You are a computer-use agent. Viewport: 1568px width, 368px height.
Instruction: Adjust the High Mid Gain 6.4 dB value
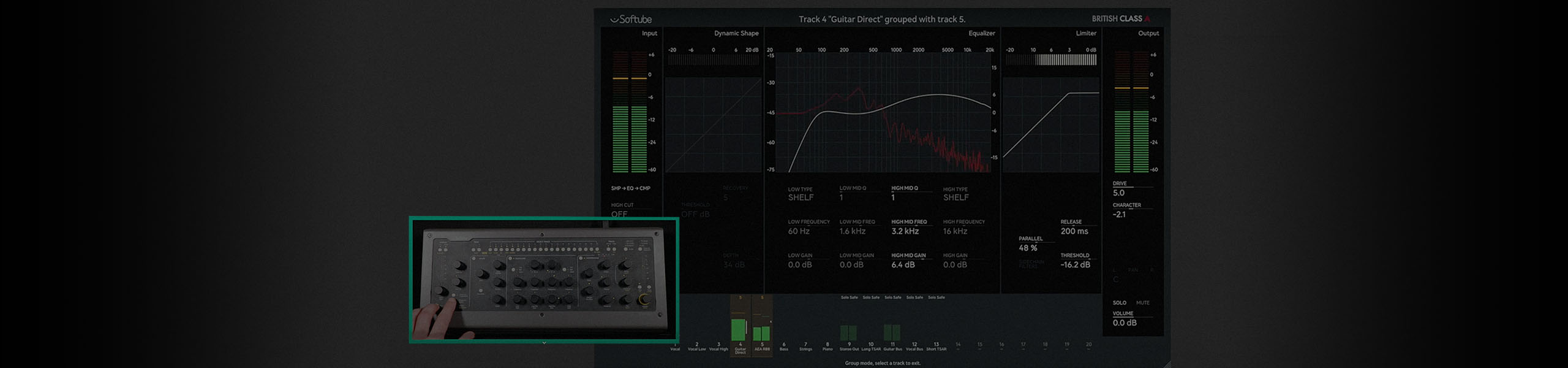[903, 265]
